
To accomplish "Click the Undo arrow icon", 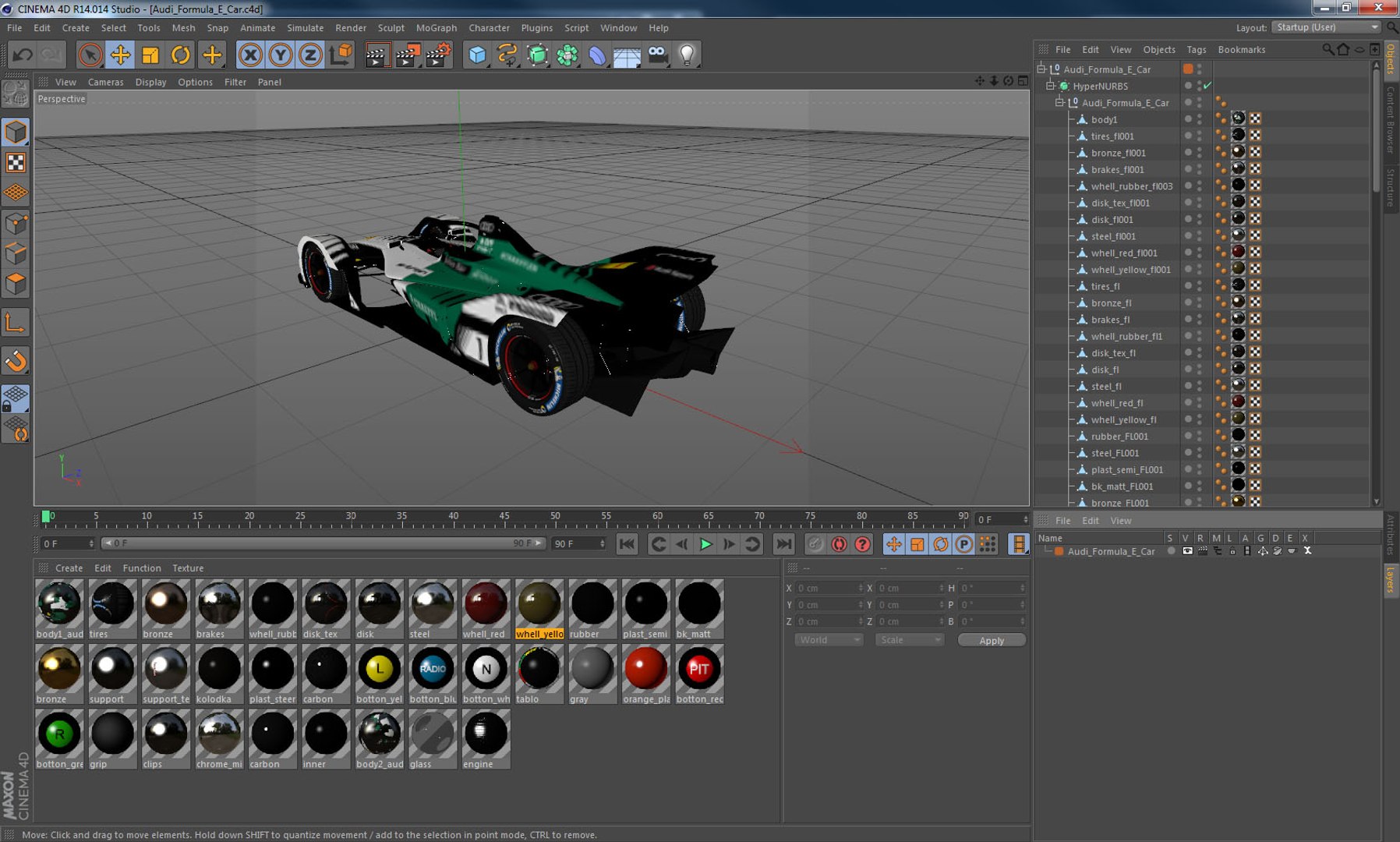I will click(23, 55).
